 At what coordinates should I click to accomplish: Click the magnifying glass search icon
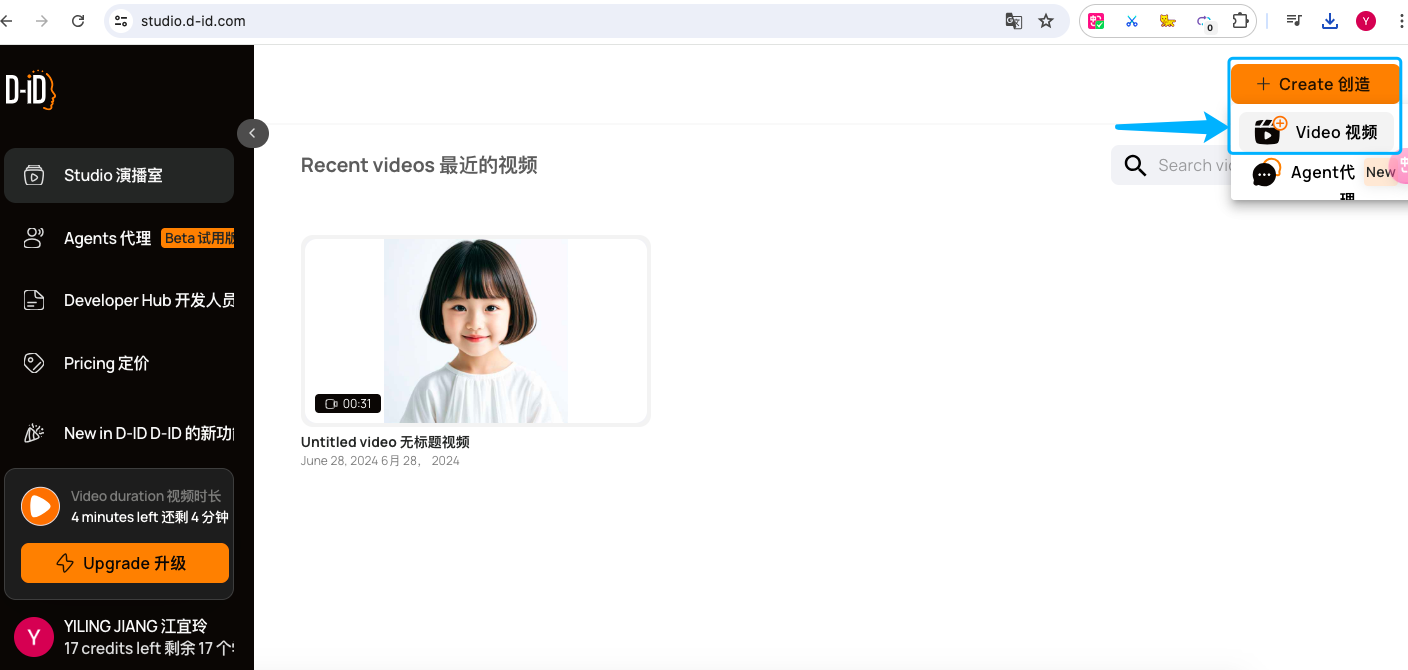pyautogui.click(x=1135, y=165)
